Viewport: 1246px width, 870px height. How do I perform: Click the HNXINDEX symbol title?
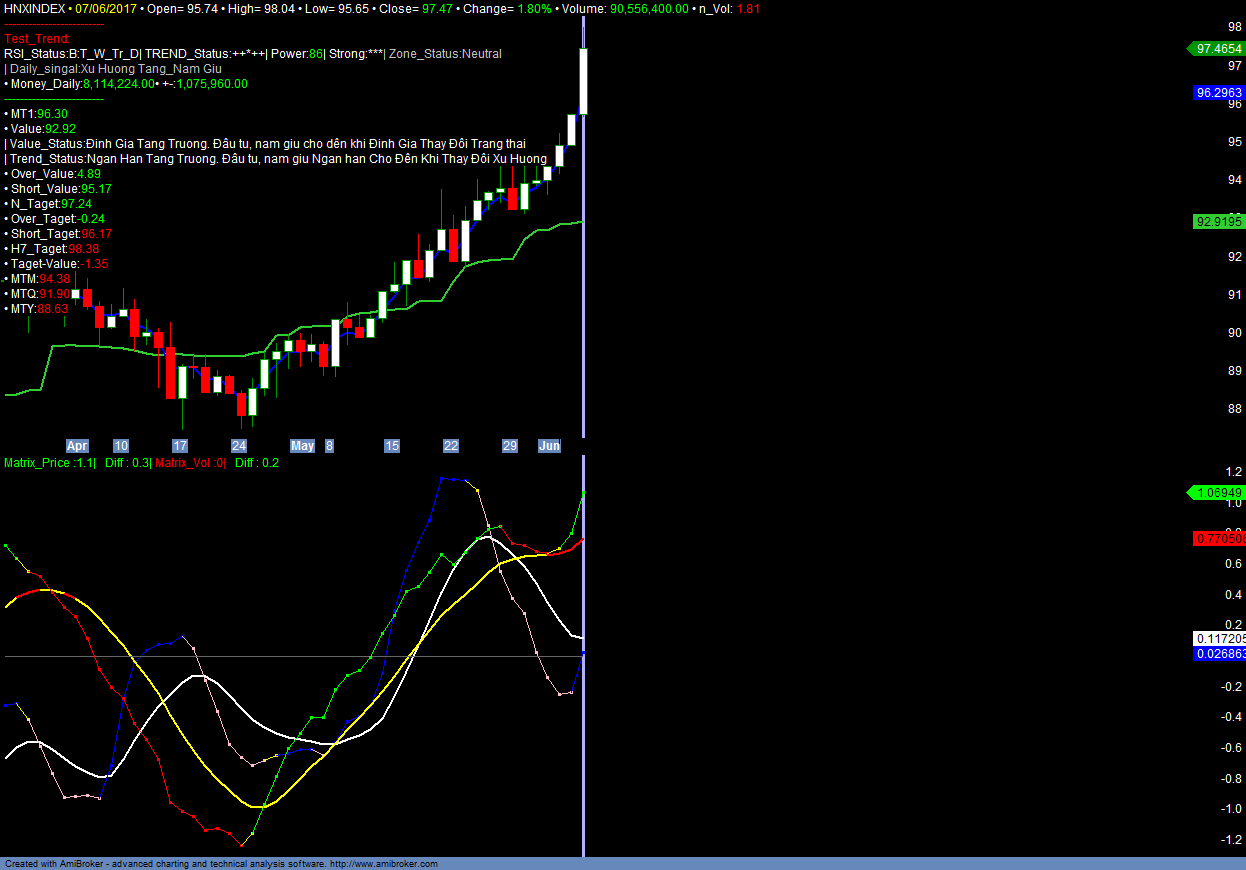[x=35, y=8]
